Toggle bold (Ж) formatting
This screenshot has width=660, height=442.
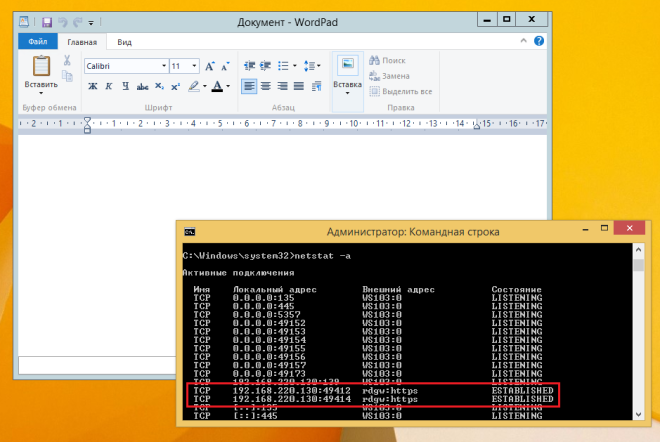pos(92,87)
